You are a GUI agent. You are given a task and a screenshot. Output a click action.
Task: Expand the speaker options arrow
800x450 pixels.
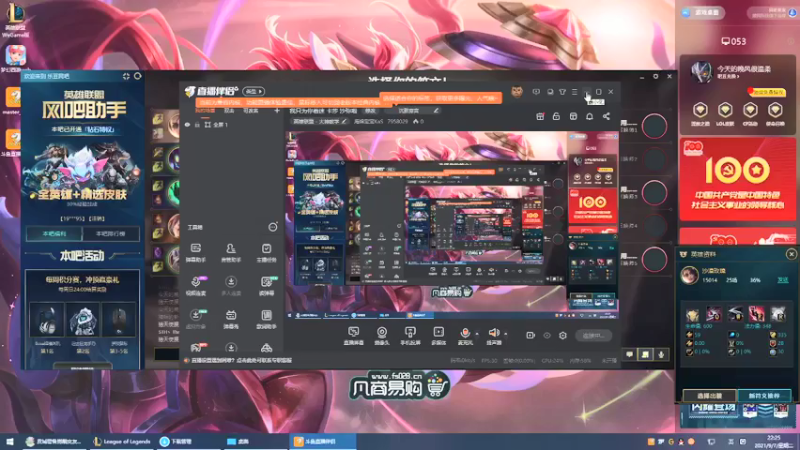(x=506, y=334)
